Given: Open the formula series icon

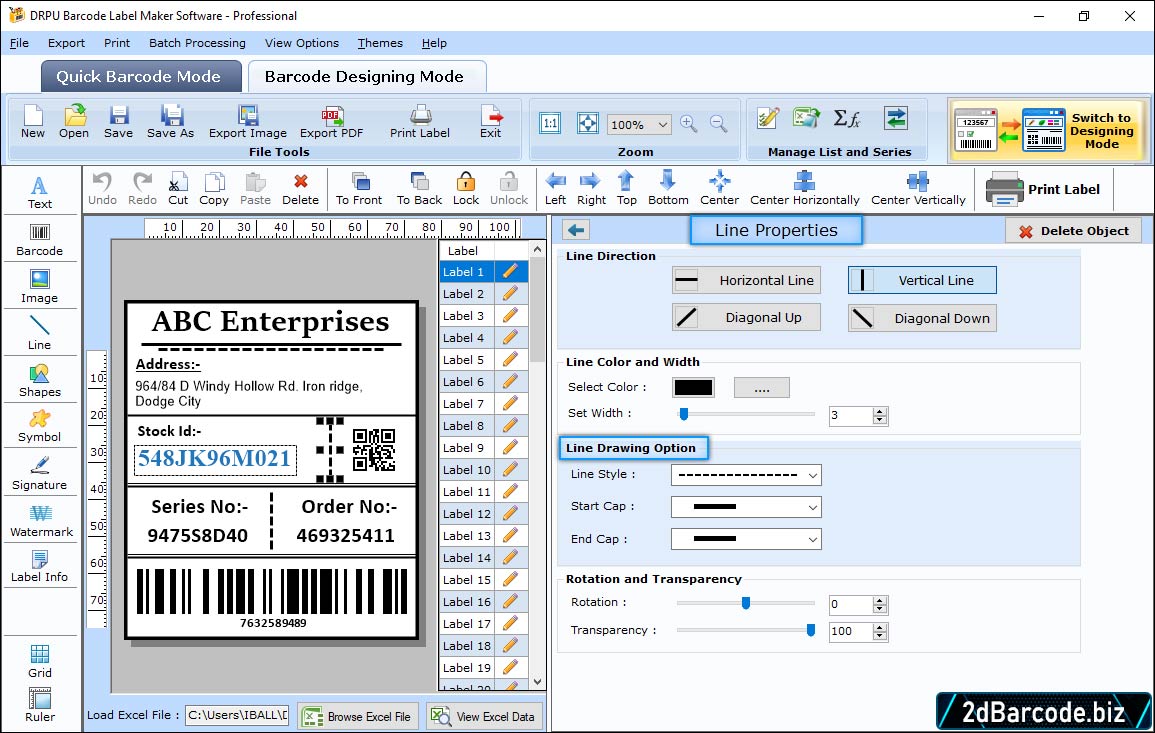Looking at the screenshot, I should [x=847, y=118].
